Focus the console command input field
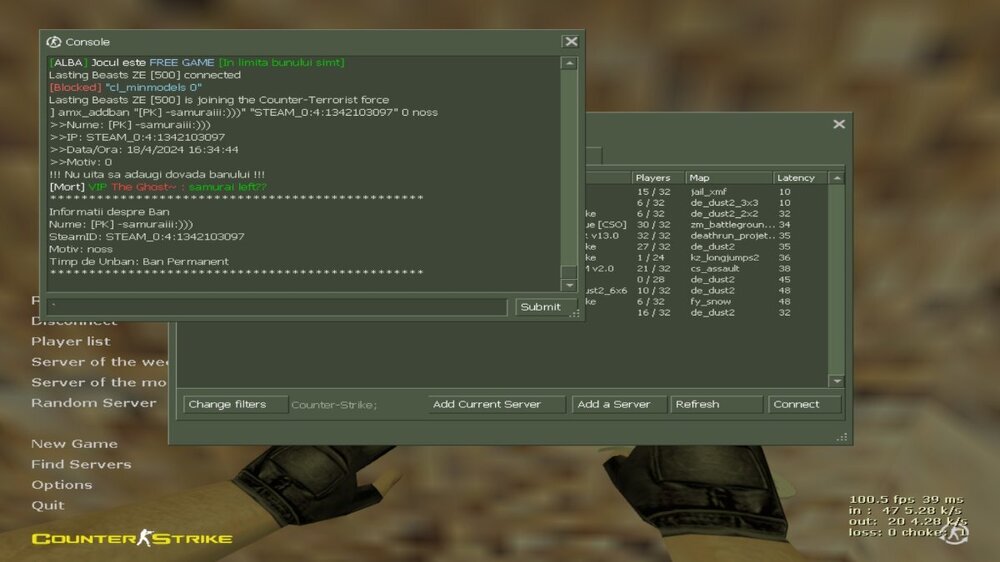The image size is (1000, 562). coord(277,307)
